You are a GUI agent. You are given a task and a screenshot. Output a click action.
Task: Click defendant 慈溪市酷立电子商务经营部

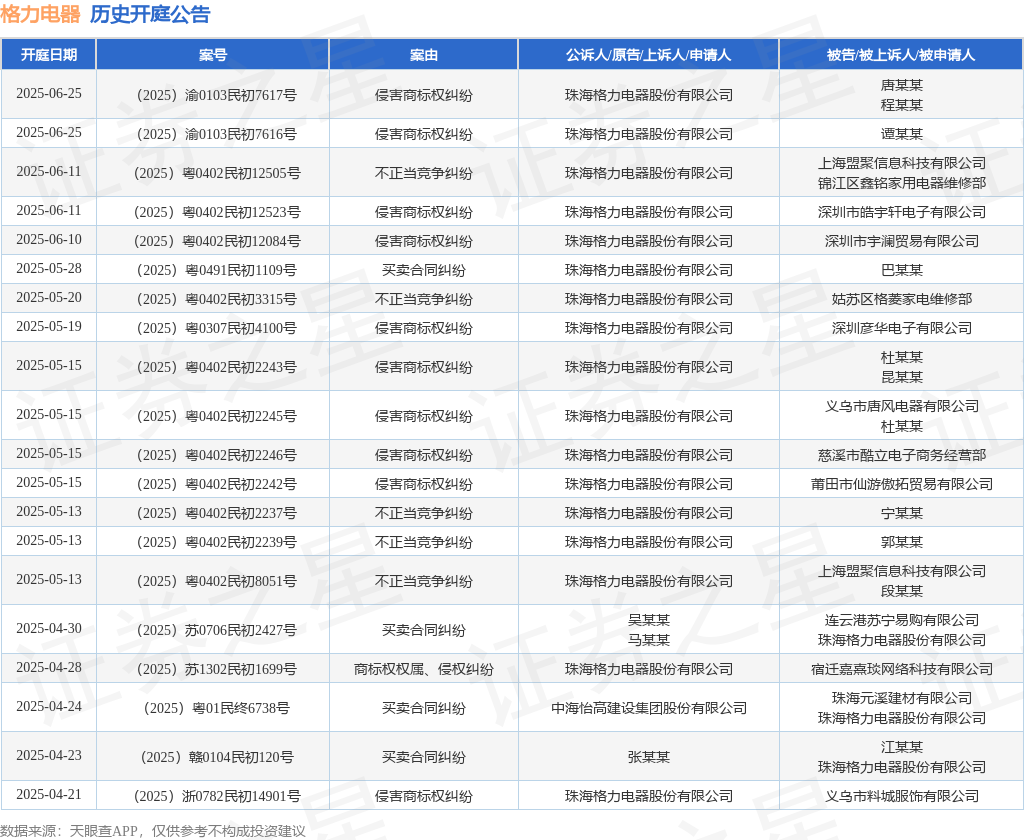[901, 455]
